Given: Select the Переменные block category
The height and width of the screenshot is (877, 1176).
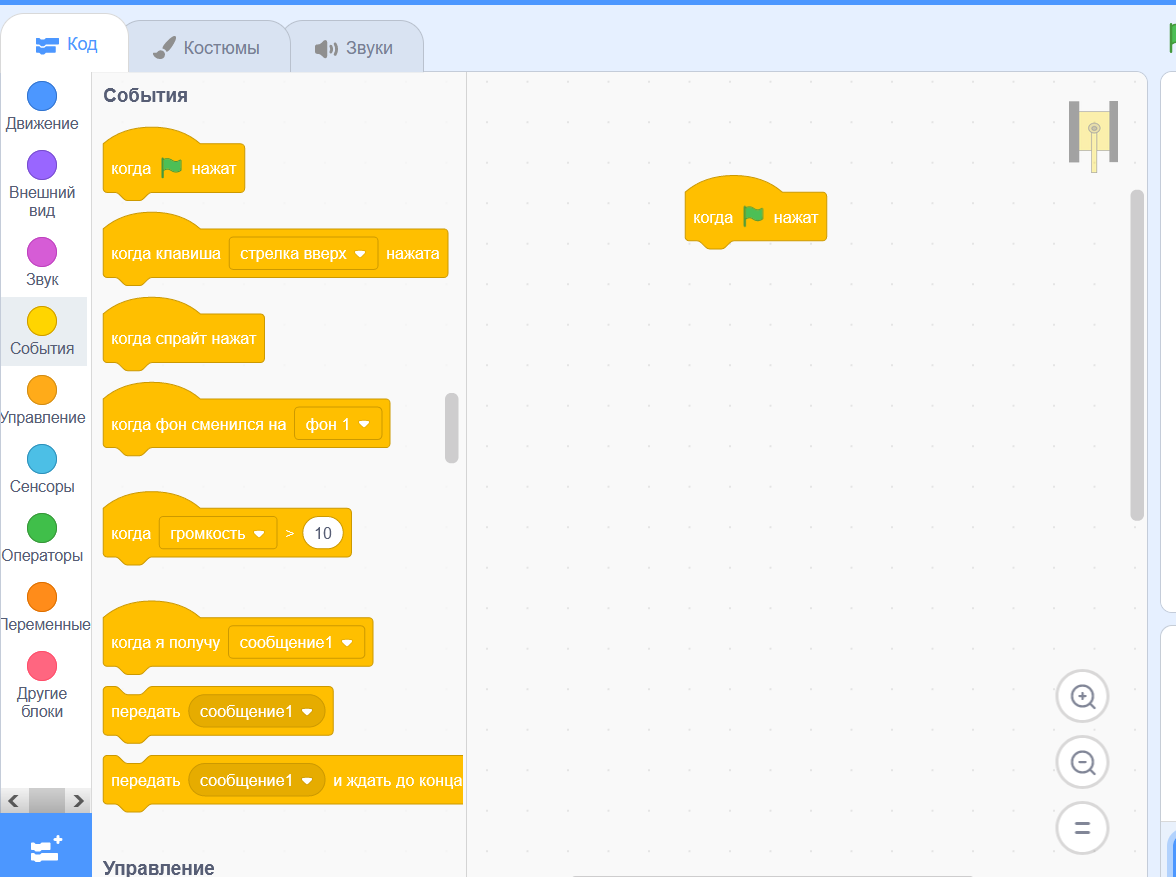Looking at the screenshot, I should coord(42,608).
